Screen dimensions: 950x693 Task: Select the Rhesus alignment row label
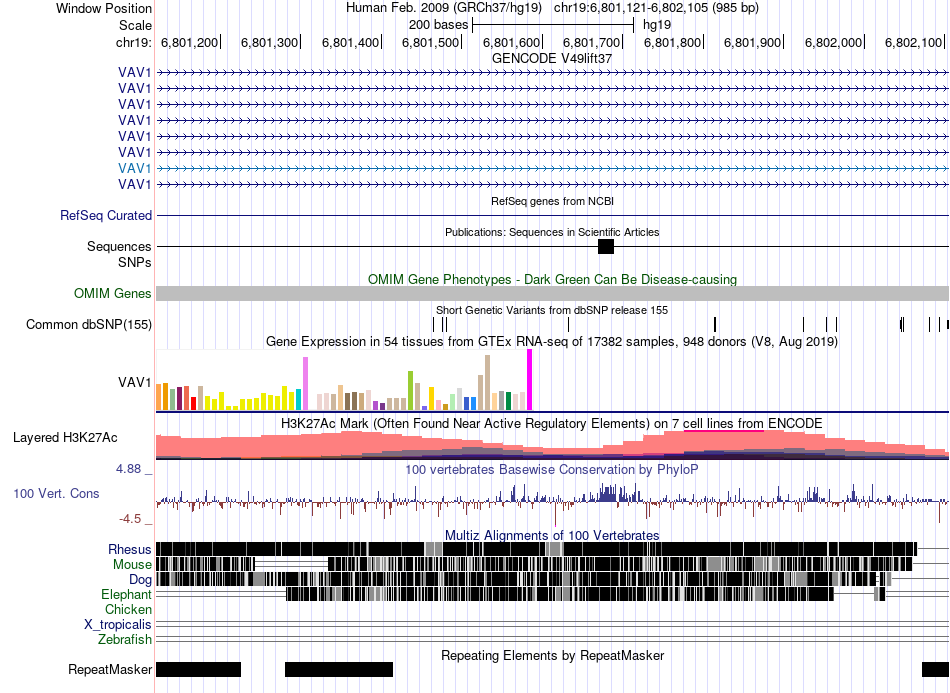point(130,549)
